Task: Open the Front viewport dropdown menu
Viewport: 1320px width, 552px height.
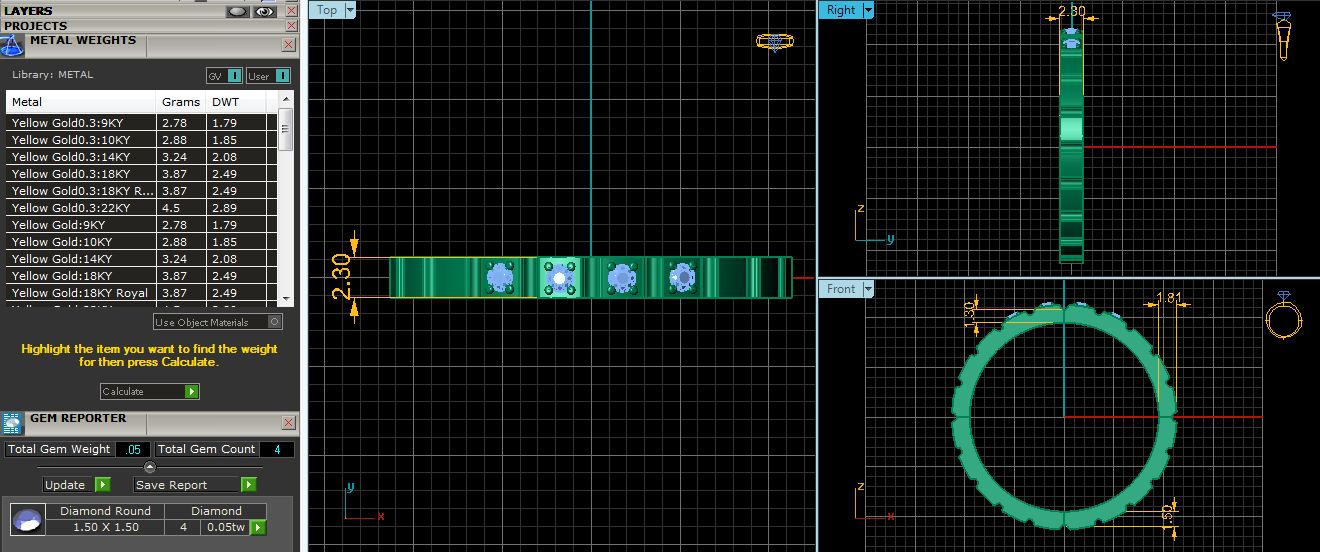Action: pos(867,289)
